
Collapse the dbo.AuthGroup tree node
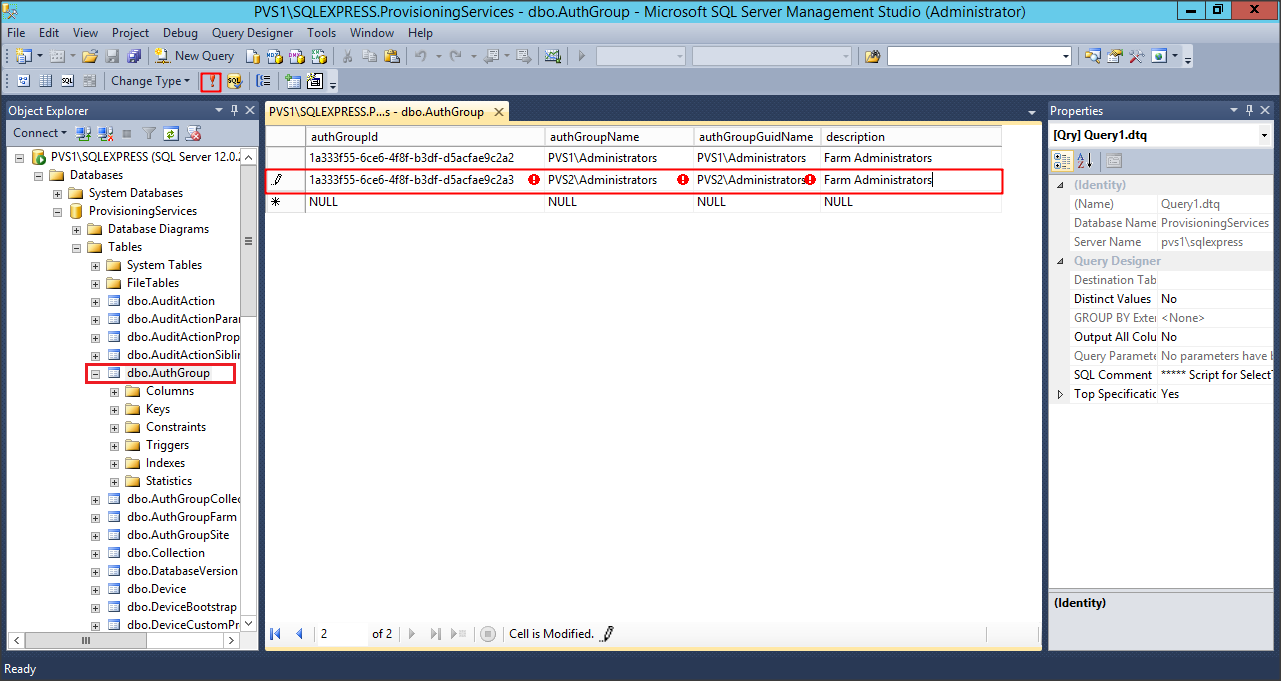(96, 373)
